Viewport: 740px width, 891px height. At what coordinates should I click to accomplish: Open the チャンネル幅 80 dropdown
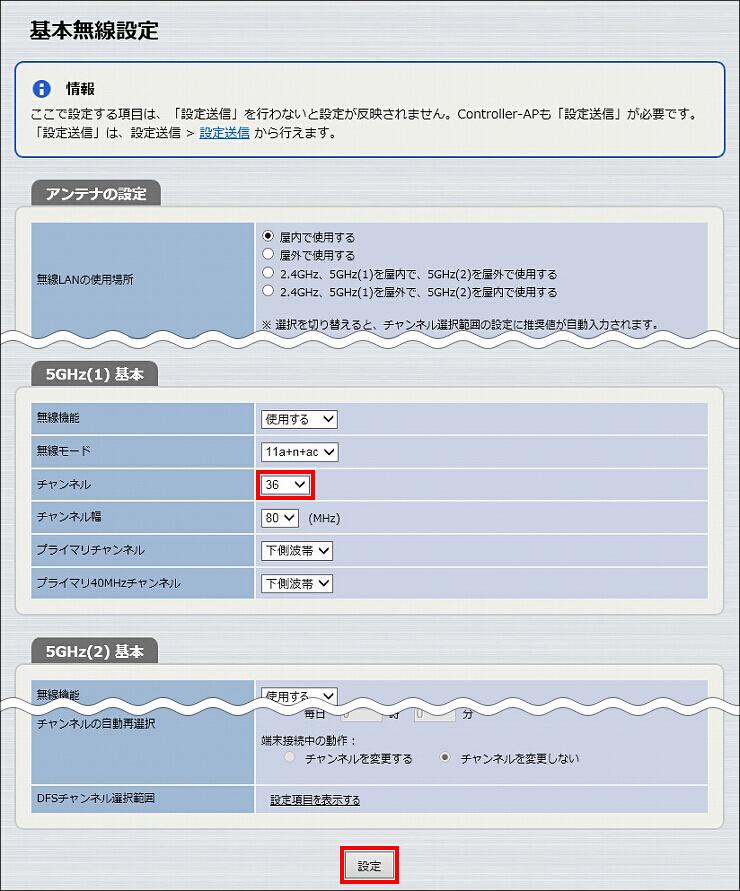[x=280, y=518]
